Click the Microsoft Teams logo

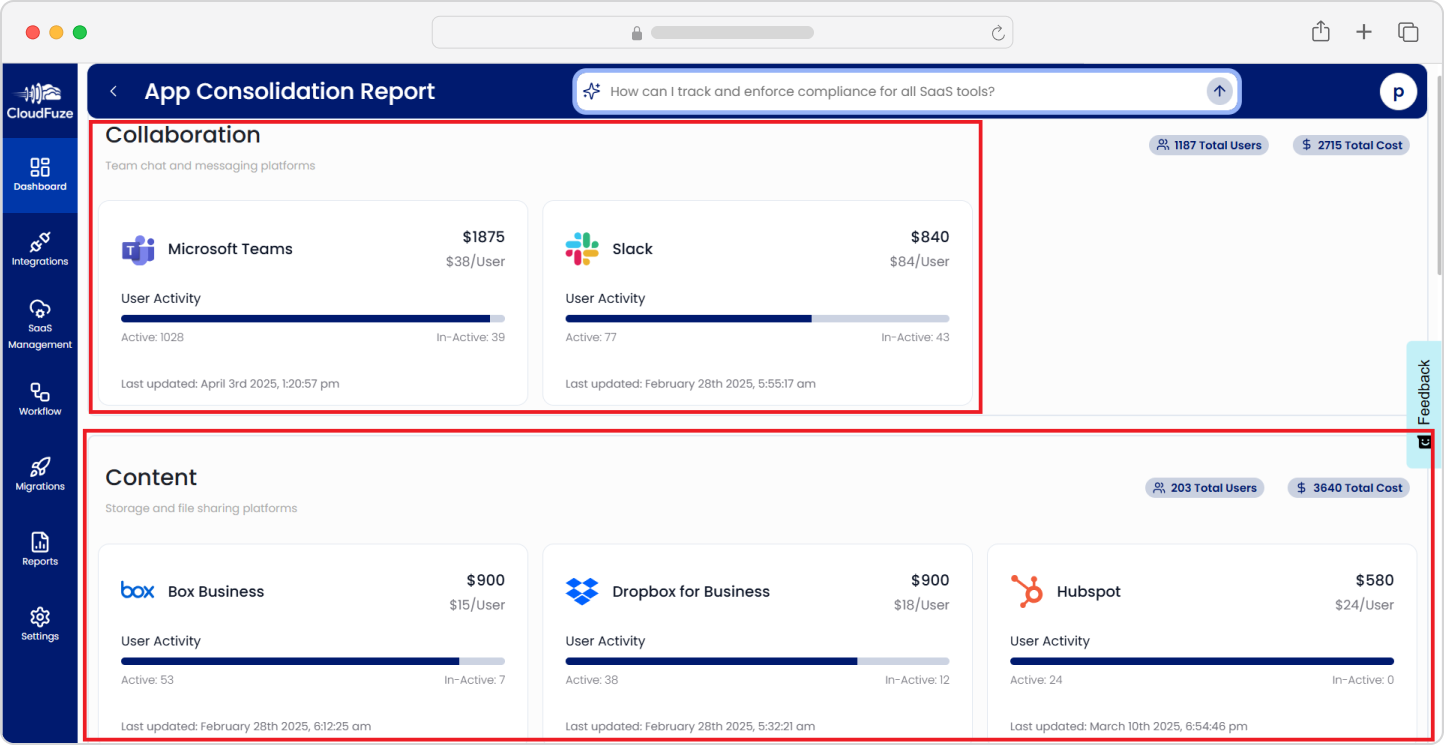138,249
